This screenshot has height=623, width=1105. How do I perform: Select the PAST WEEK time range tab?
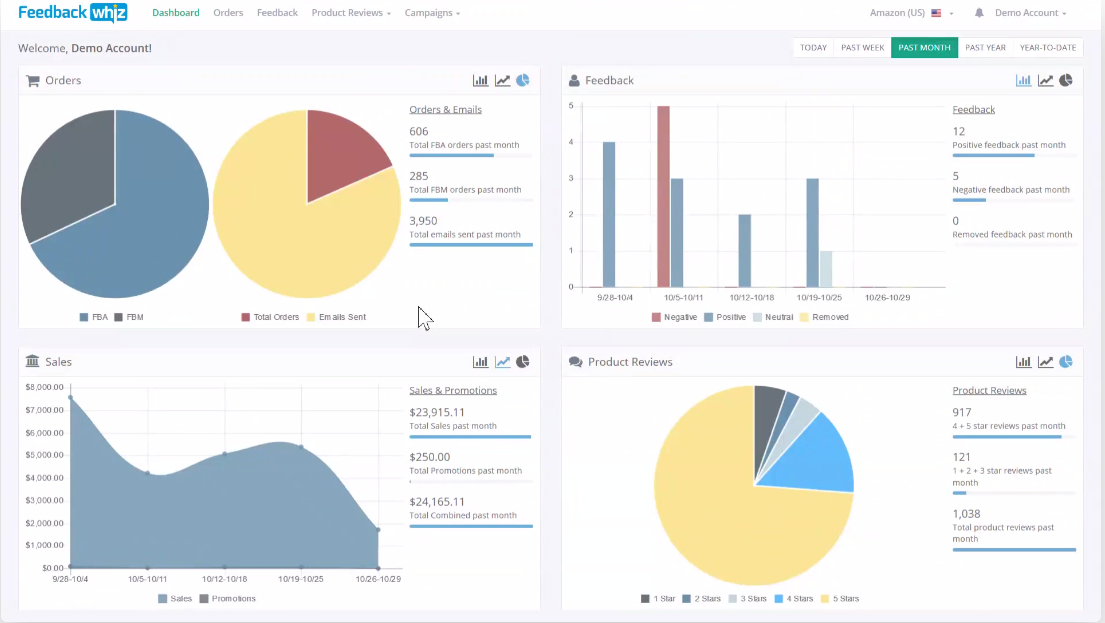(x=863, y=47)
